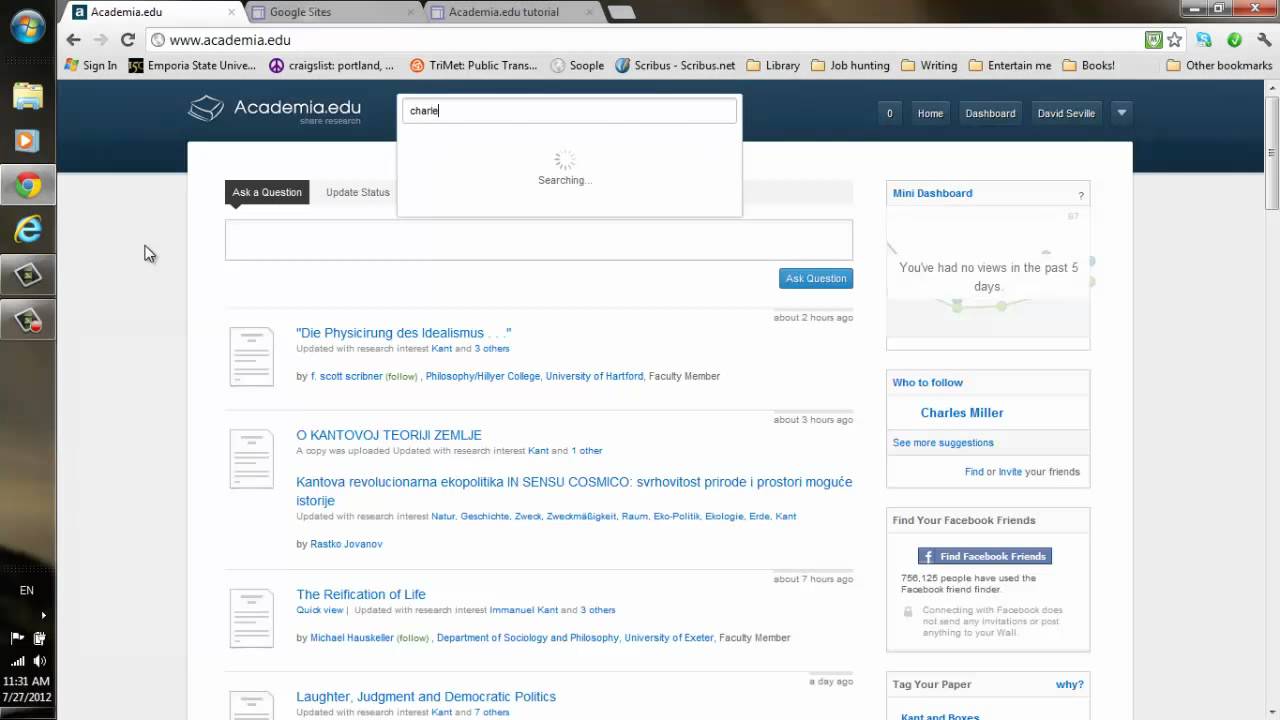This screenshot has width=1280, height=720.
Task: Expand the Books! bookmarks folder
Action: point(1088,65)
